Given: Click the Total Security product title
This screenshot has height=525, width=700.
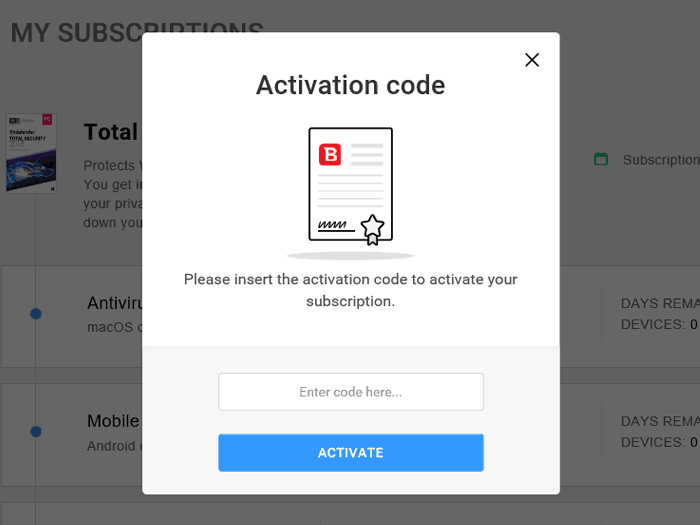Looking at the screenshot, I should tap(112, 132).
